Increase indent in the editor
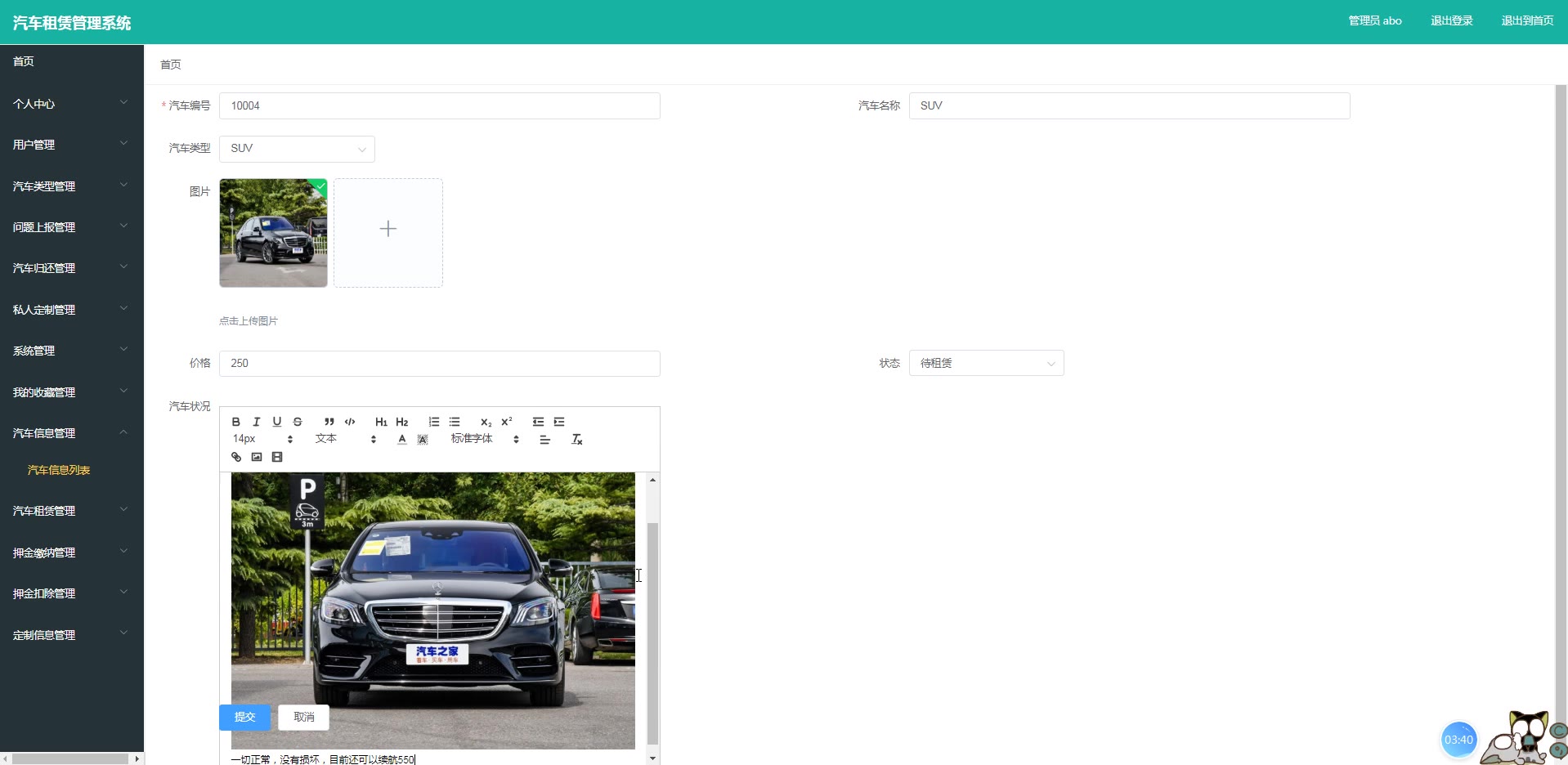1568x765 pixels. 559,422
